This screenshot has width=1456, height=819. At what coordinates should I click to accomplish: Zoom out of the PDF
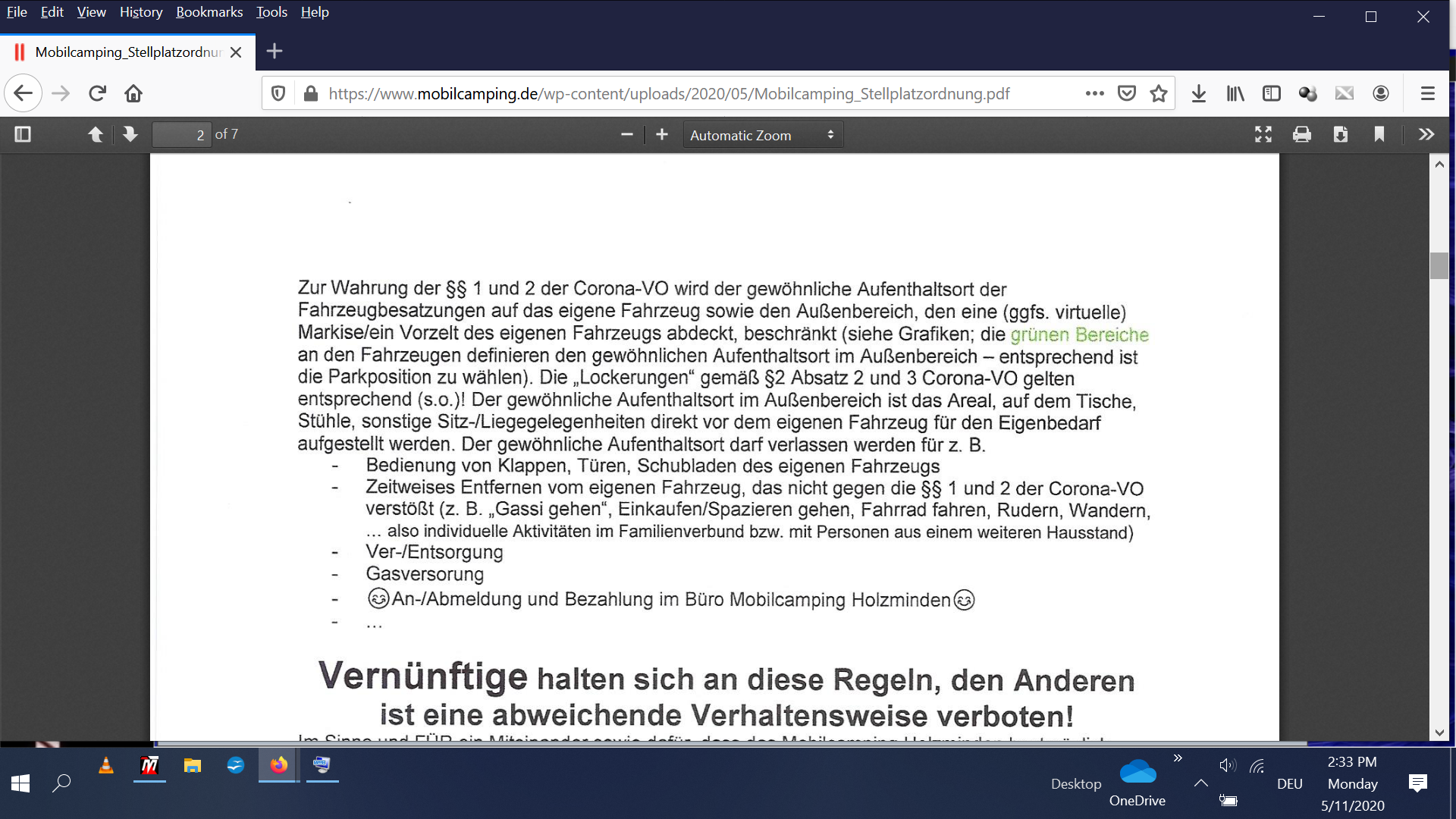pos(626,134)
